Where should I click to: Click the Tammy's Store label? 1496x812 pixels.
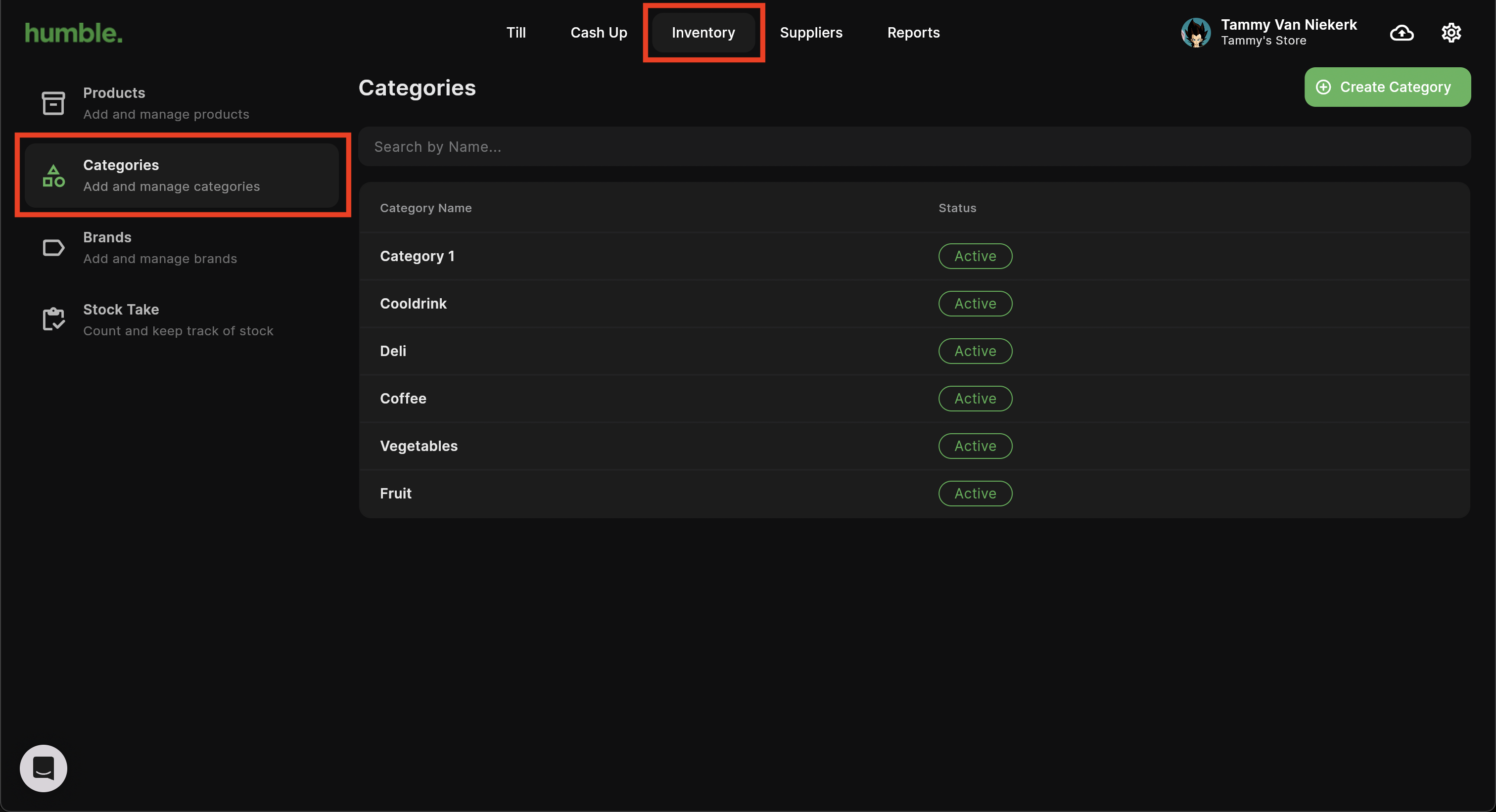click(1263, 41)
